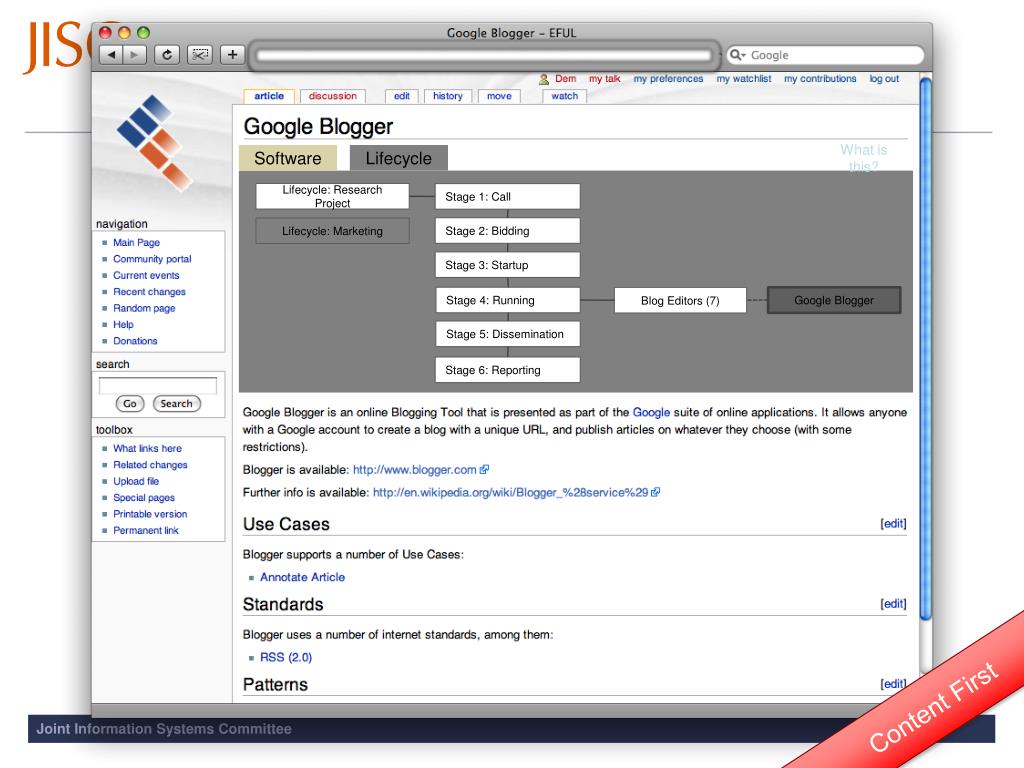The height and width of the screenshot is (768, 1024).
Task: Open the Help navigation link
Action: coord(123,324)
